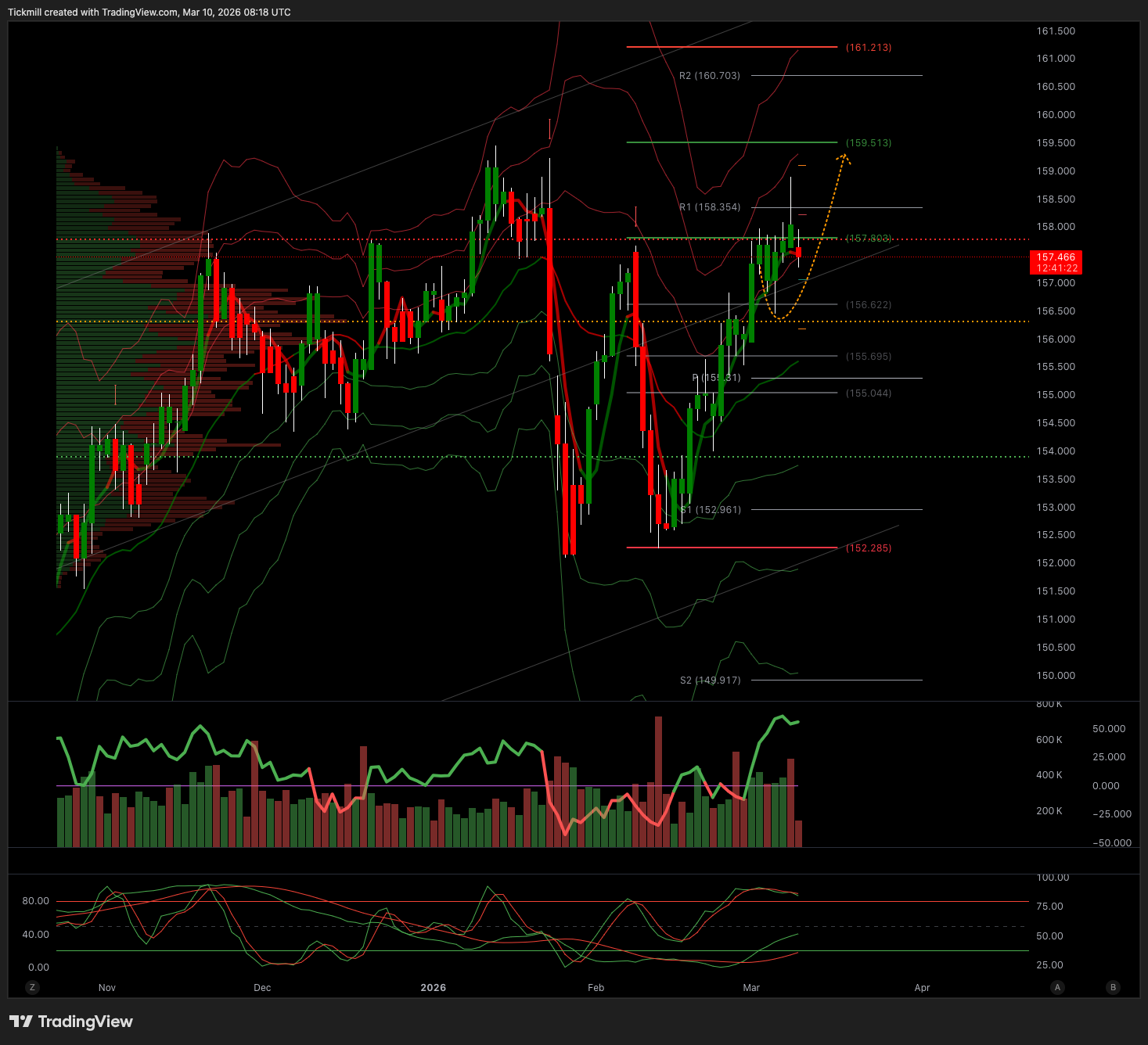This screenshot has height=1045, width=1148.
Task: Select the S1 (152.961) pivot label
Action: click(x=710, y=510)
